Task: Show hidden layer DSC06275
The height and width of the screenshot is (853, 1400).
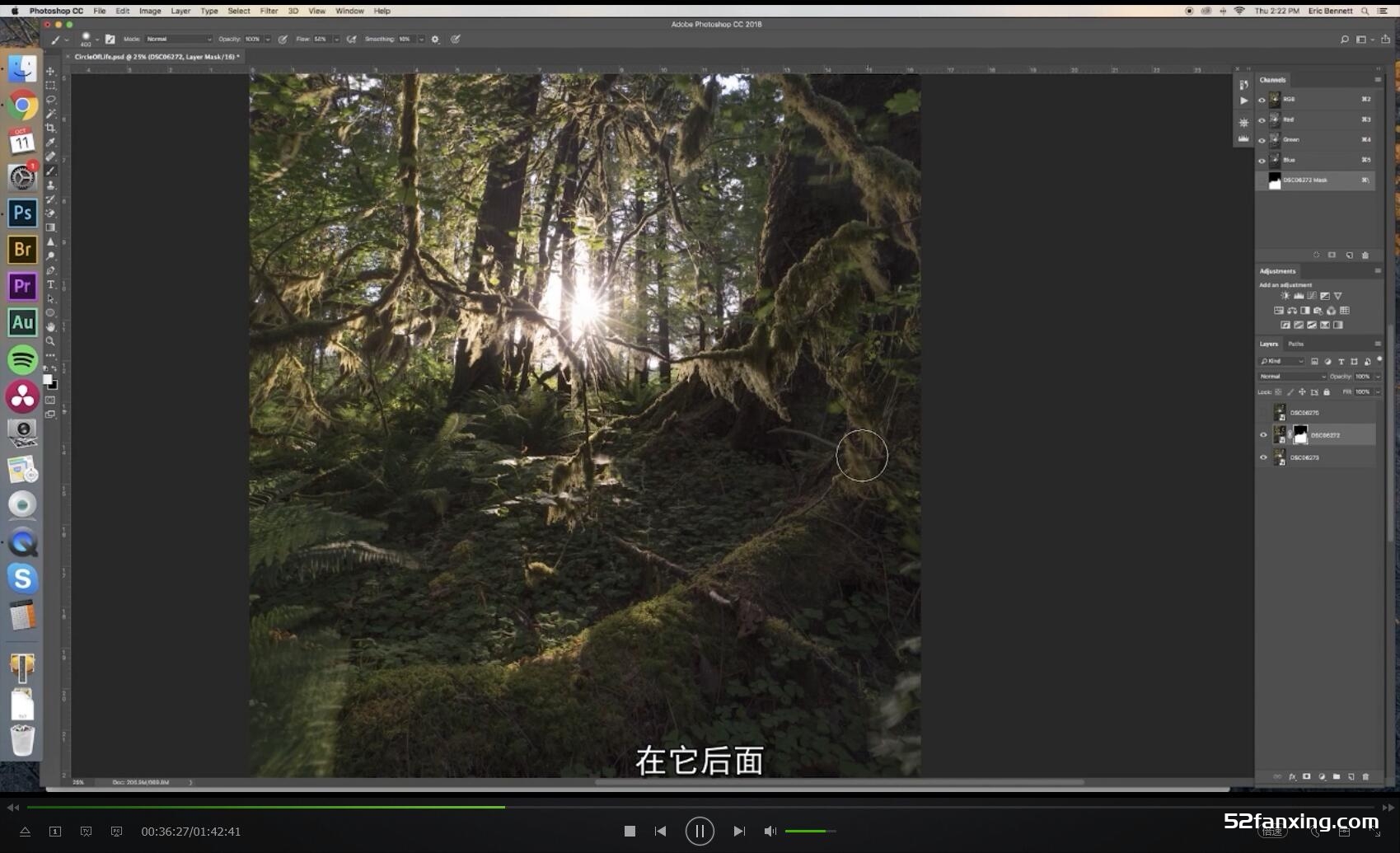Action: (1263, 412)
